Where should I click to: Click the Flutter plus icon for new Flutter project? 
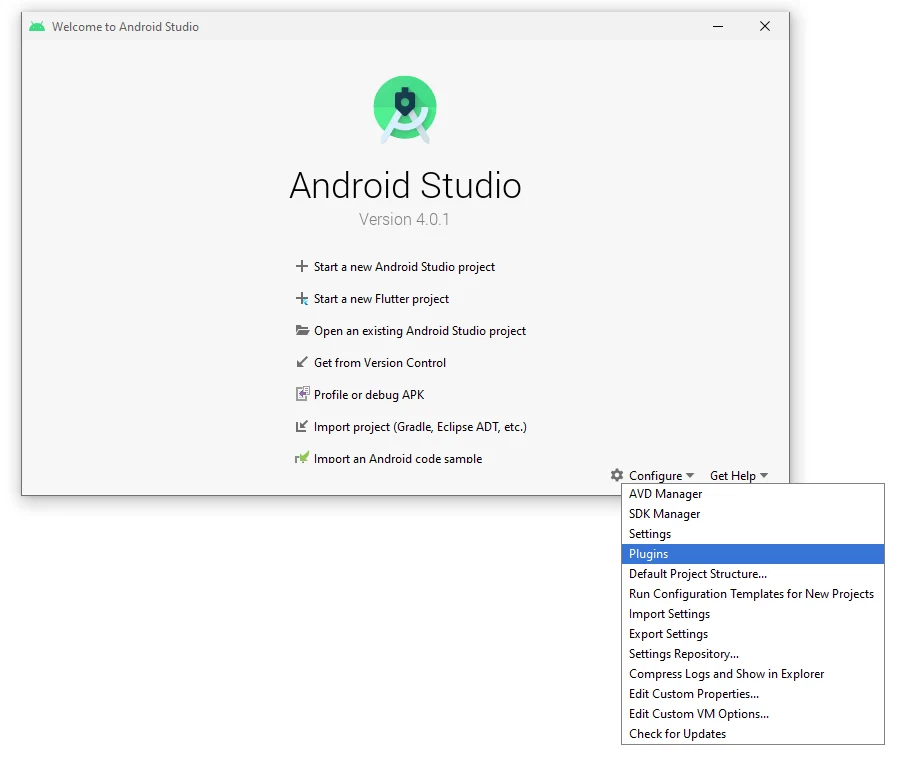[x=302, y=298]
